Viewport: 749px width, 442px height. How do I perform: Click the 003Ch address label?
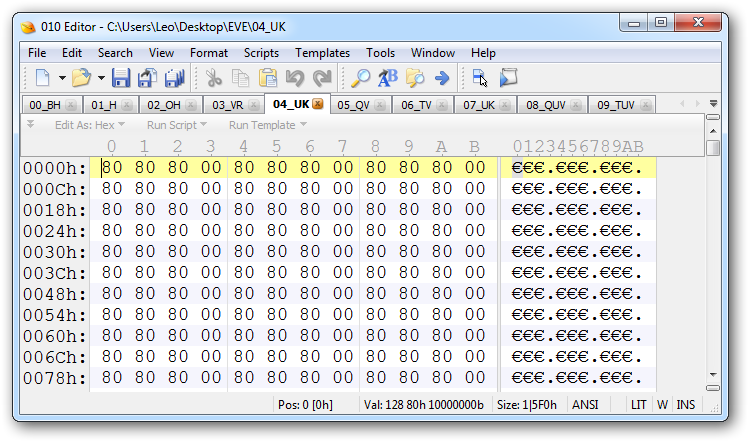click(x=54, y=273)
